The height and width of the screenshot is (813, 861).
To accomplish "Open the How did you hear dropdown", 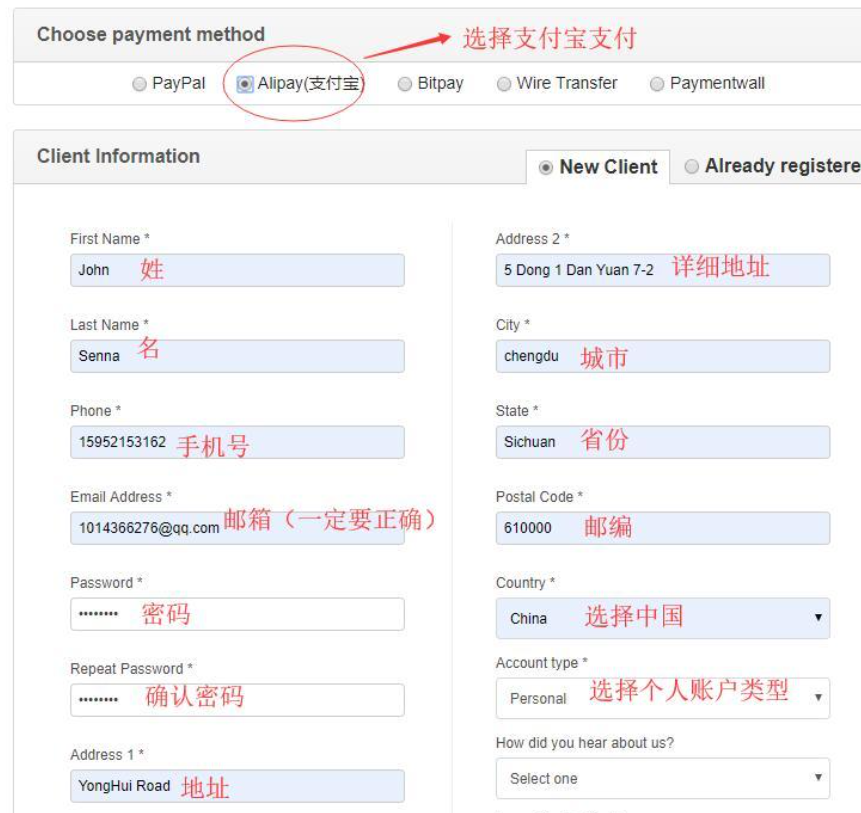I will point(663,778).
